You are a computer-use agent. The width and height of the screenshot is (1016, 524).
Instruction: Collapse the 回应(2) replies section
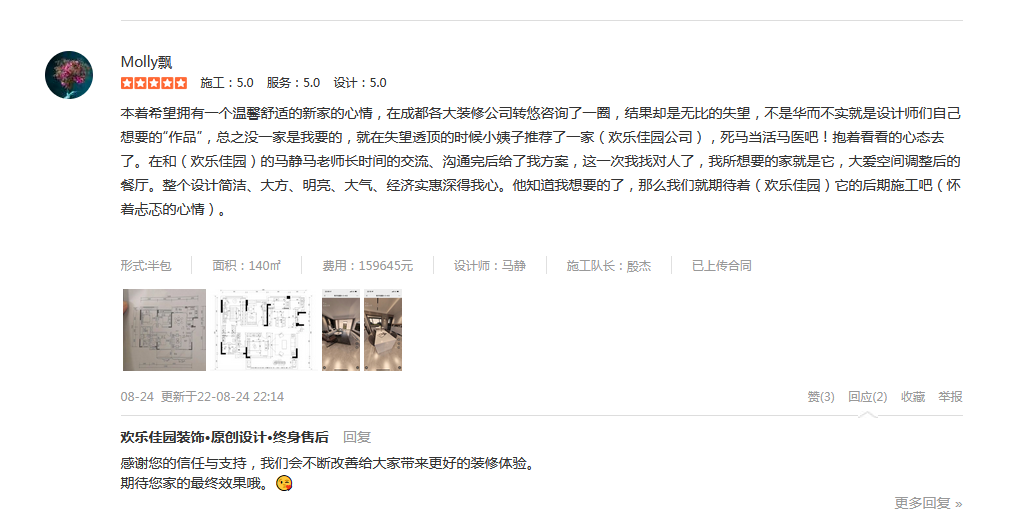tap(868, 396)
